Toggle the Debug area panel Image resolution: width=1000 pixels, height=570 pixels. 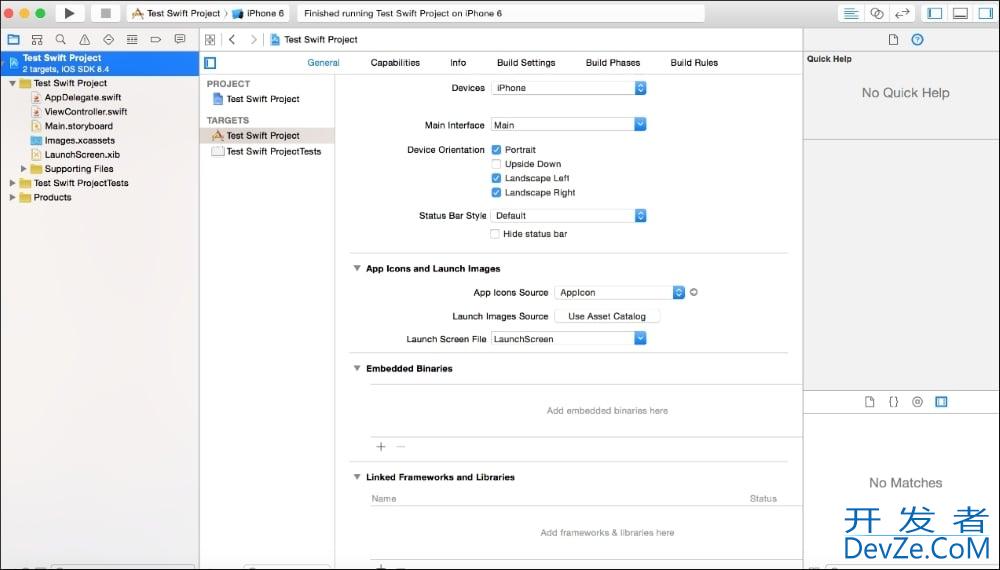(960, 13)
